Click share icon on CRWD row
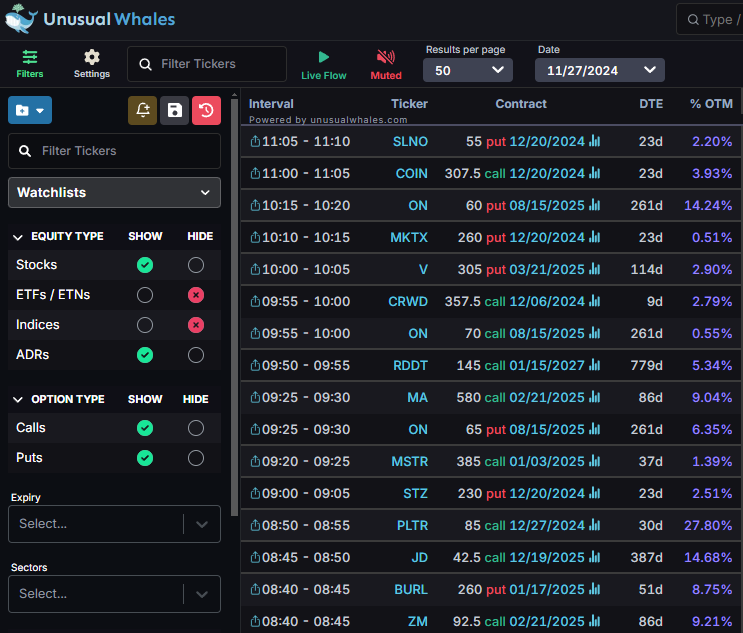Image resolution: width=743 pixels, height=633 pixels. 255,301
